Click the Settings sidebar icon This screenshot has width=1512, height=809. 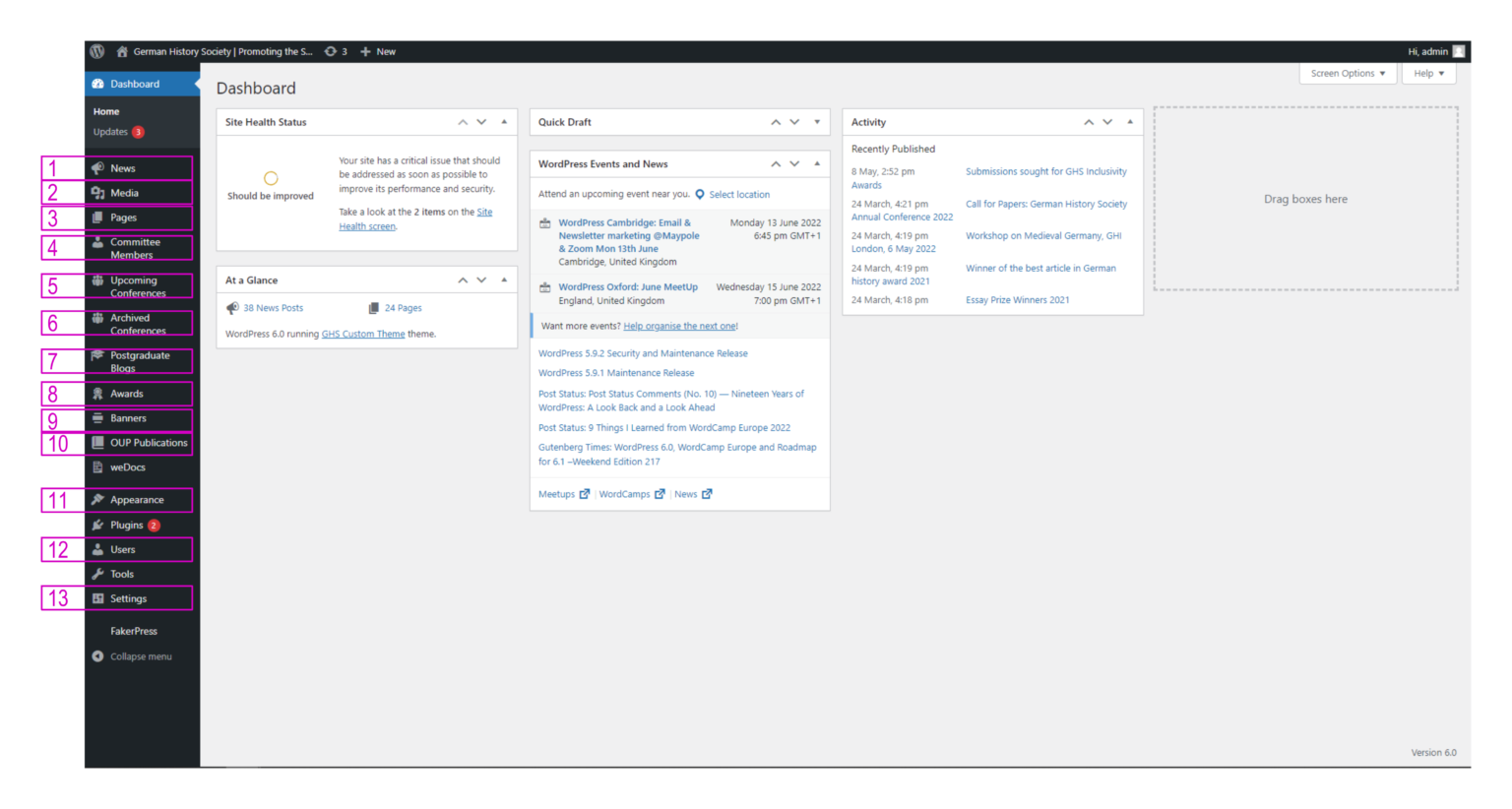tap(96, 598)
